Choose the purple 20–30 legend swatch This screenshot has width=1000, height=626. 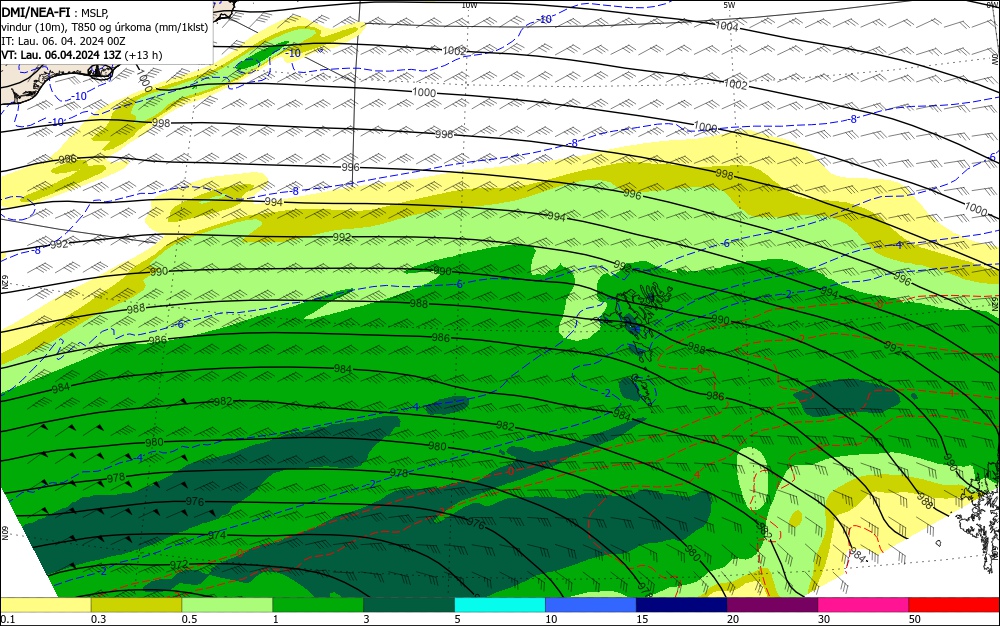point(772,605)
